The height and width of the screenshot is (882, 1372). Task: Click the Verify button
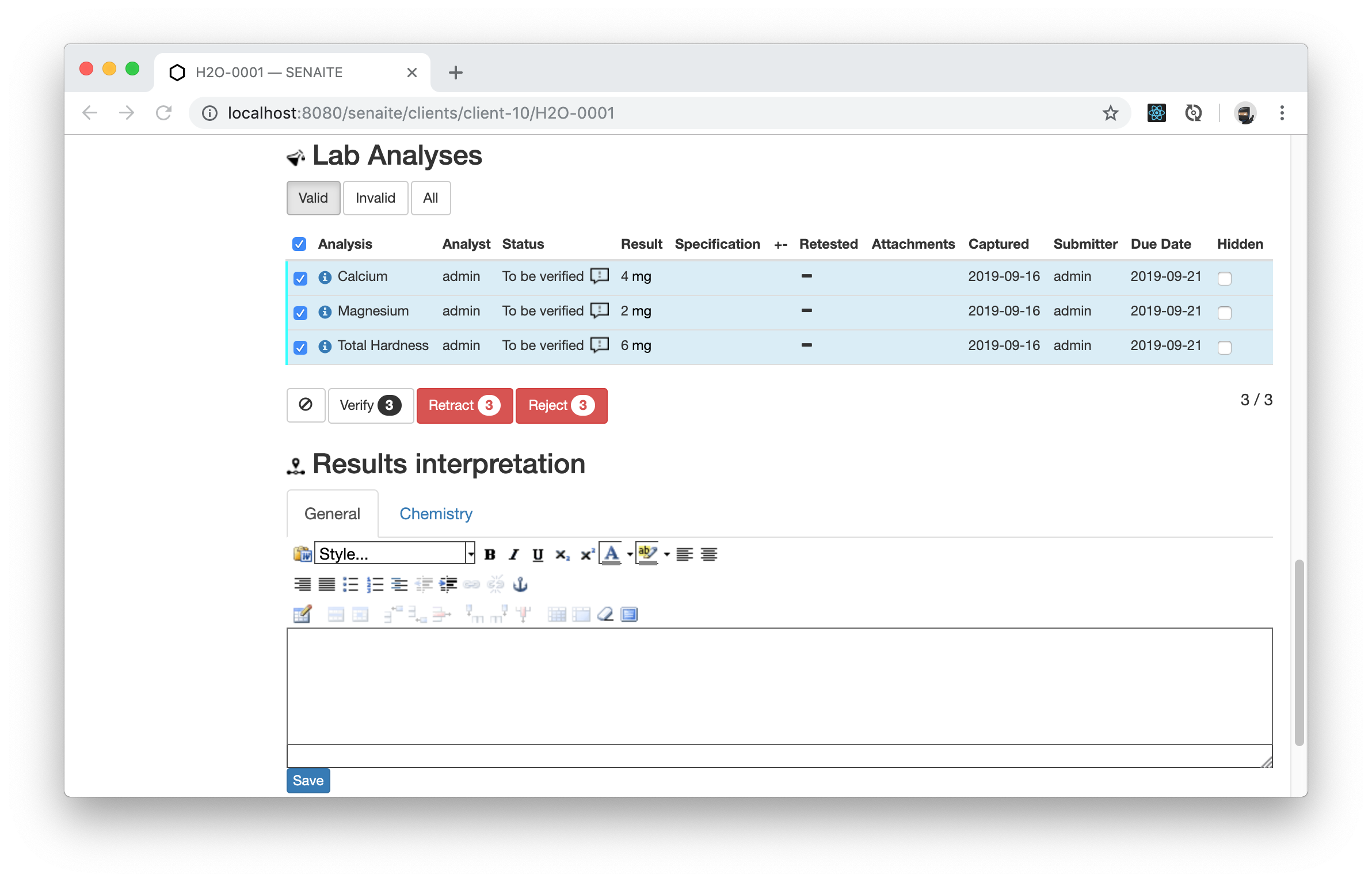[x=370, y=405]
